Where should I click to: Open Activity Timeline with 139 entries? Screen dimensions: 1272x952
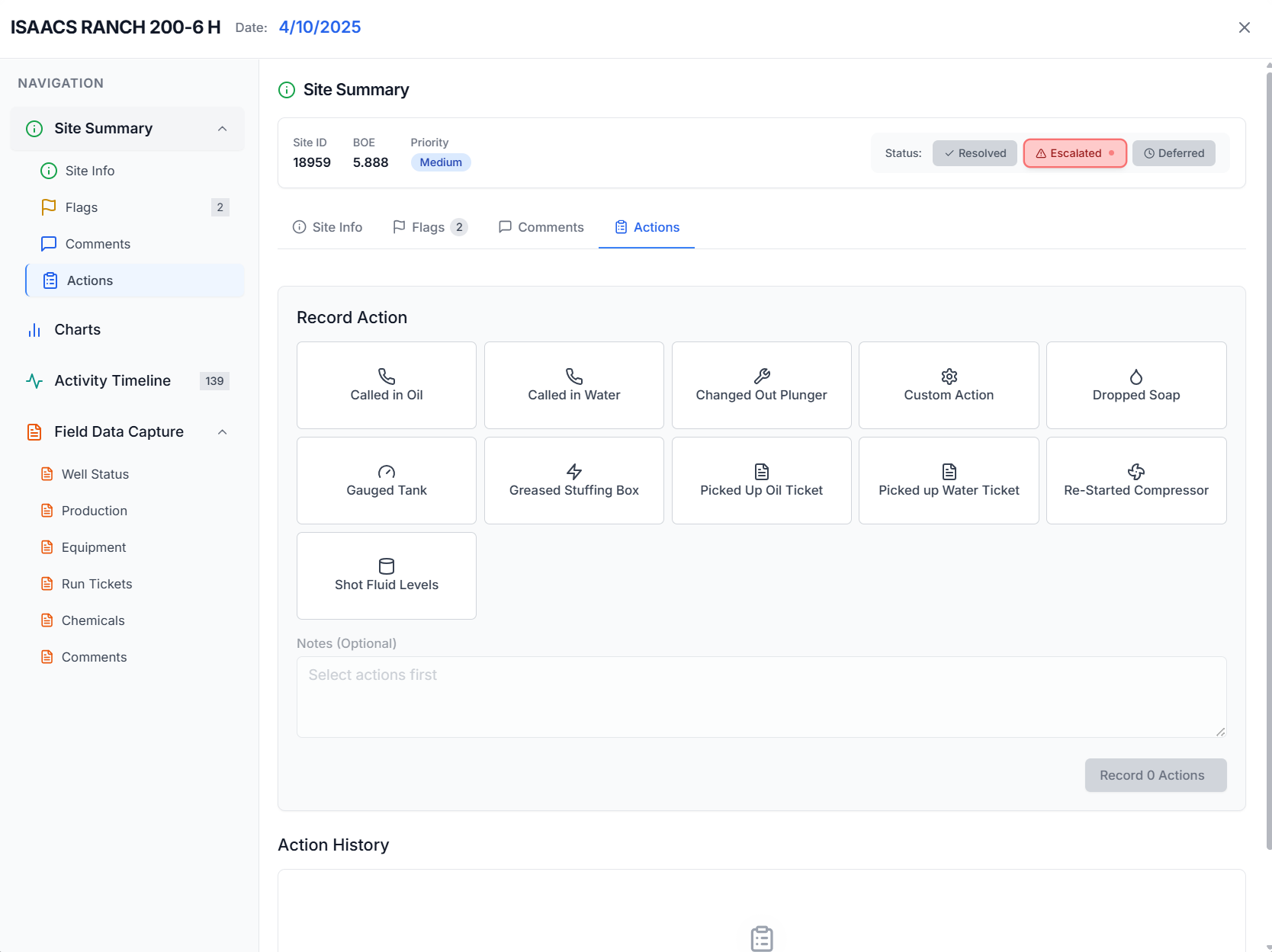pos(112,380)
